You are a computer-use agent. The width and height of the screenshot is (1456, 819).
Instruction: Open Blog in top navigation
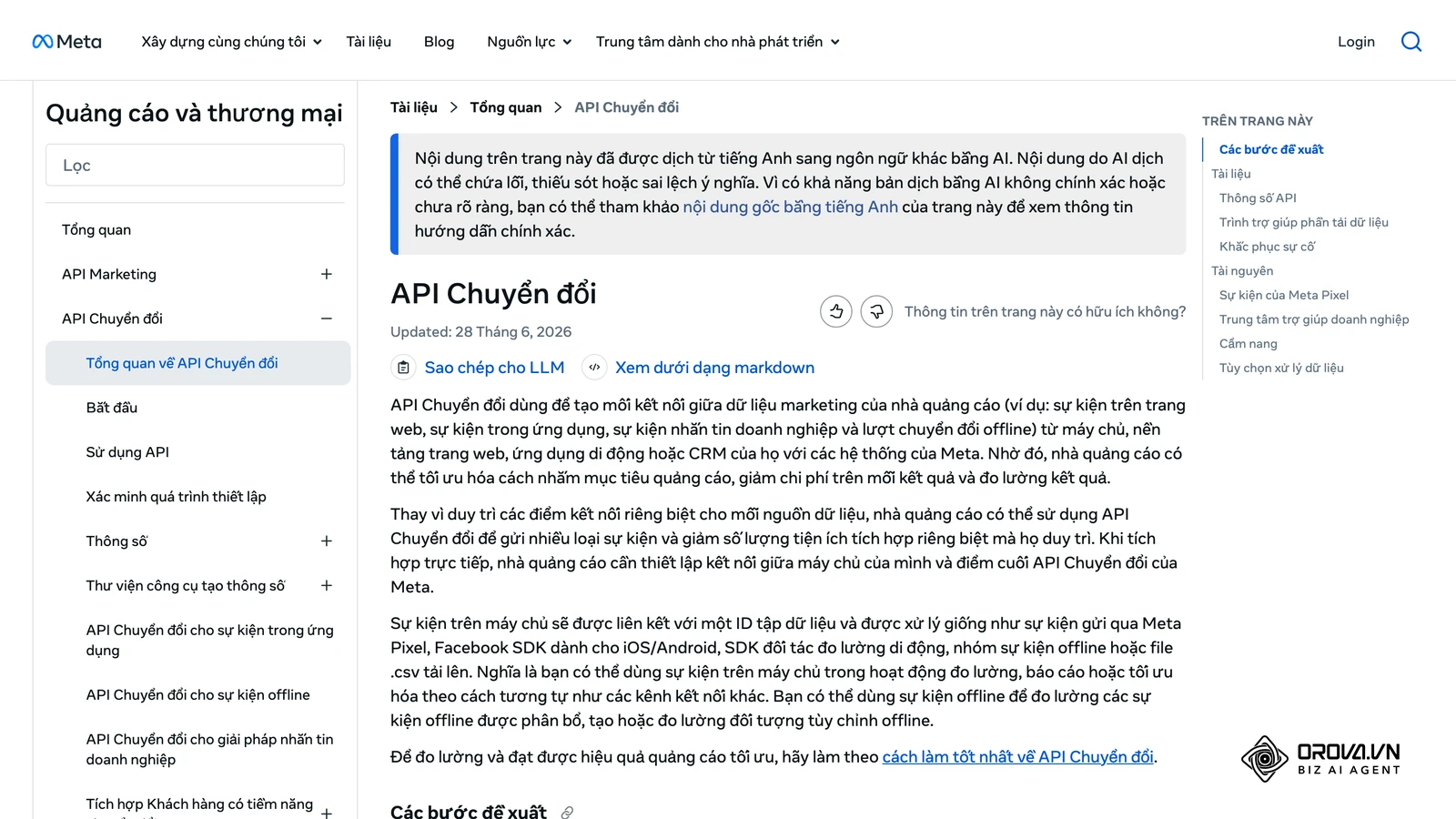coord(439,42)
